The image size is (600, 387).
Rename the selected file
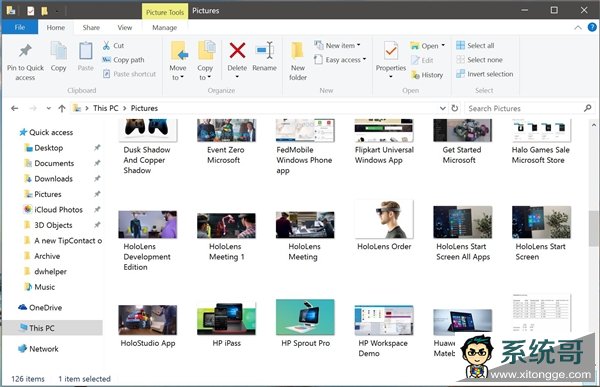[264, 57]
